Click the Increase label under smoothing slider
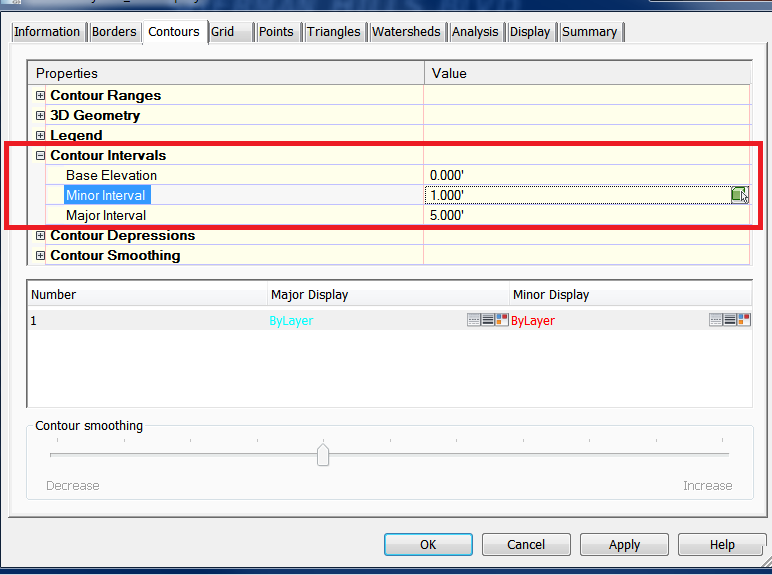Viewport: 772px width, 575px height. [x=708, y=486]
